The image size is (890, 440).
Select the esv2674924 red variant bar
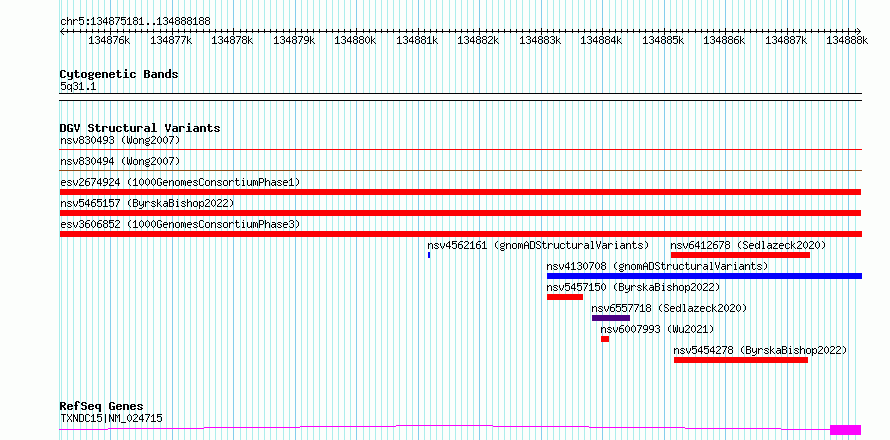coord(460,192)
